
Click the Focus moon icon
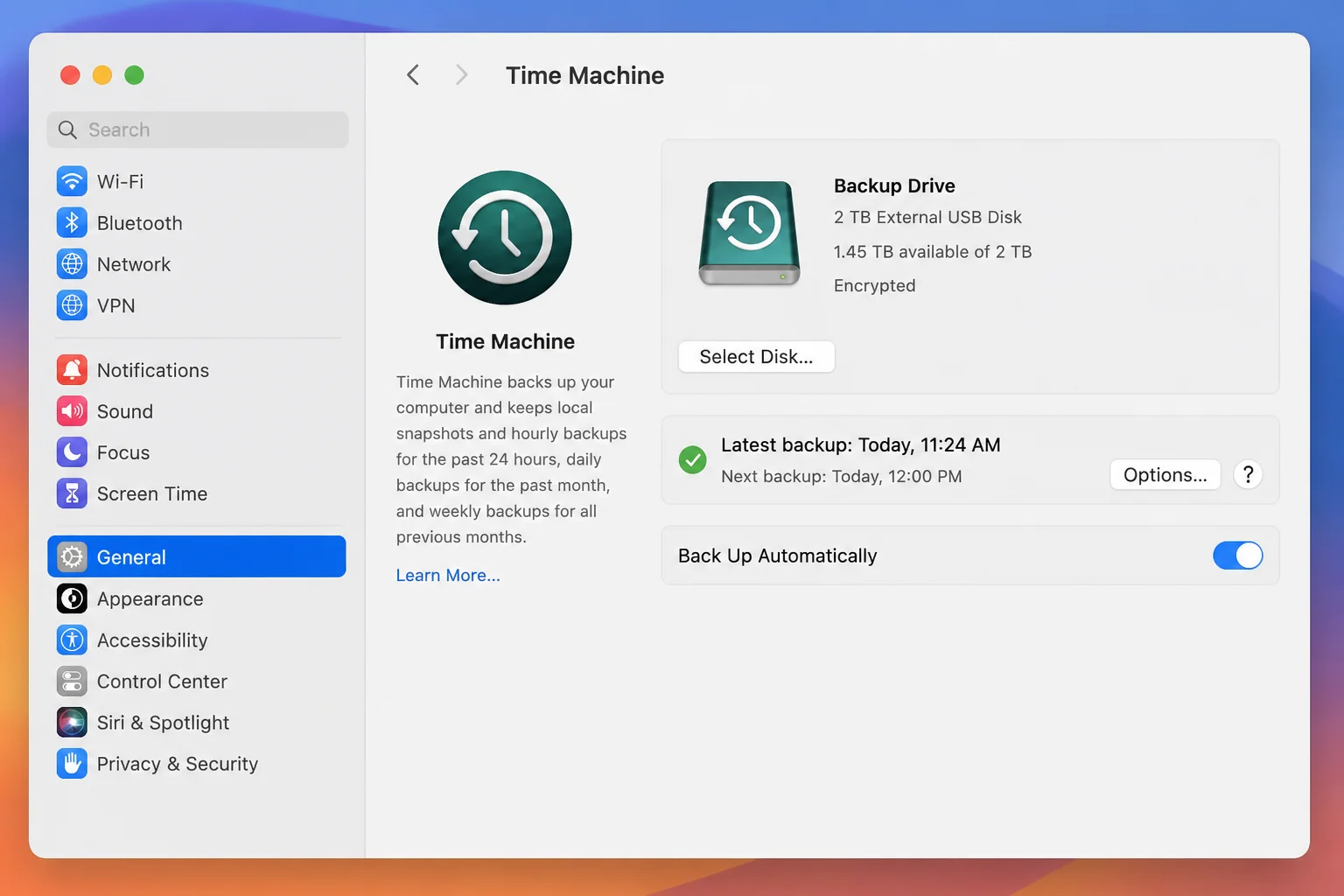72,452
